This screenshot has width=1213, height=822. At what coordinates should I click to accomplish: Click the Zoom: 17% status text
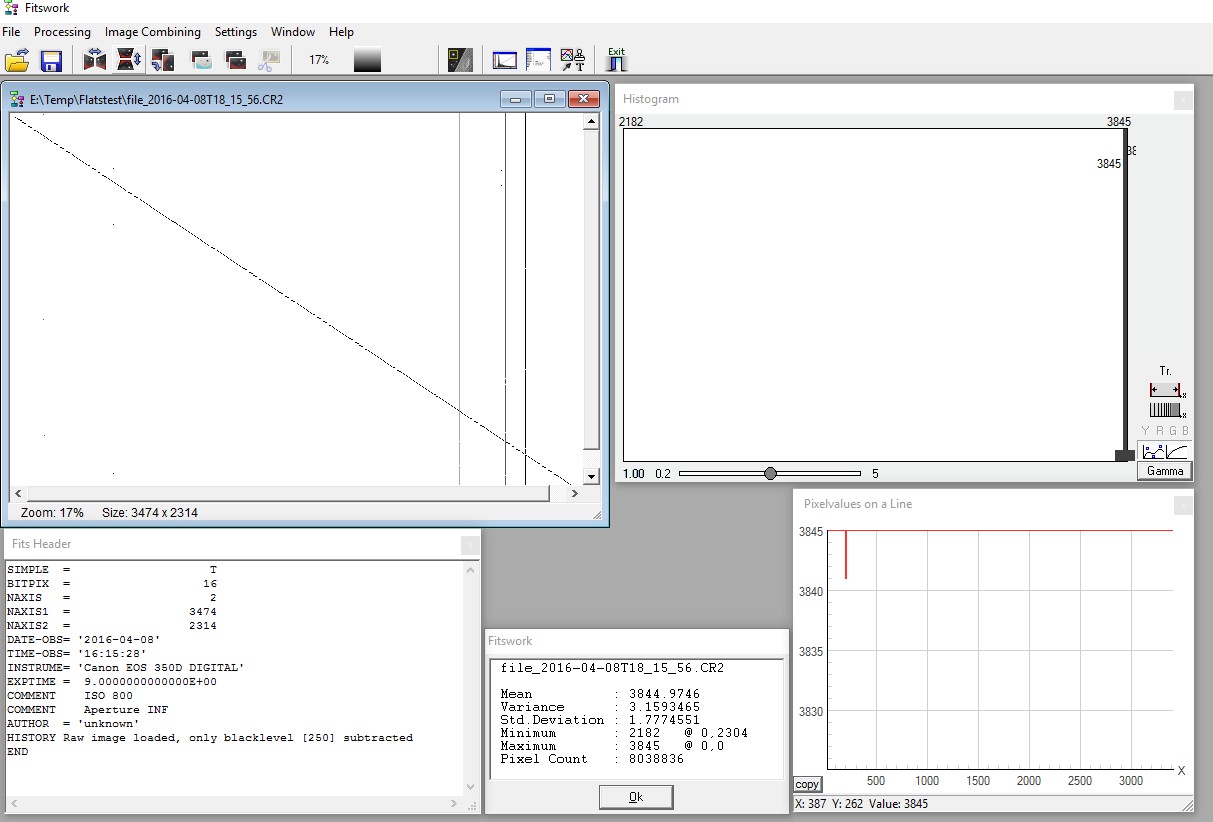[x=52, y=512]
